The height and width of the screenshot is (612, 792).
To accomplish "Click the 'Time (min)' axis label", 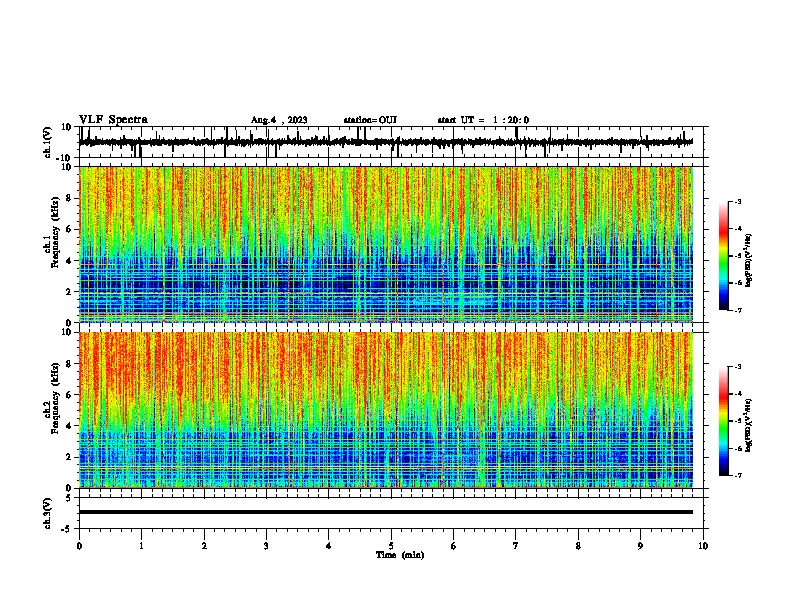I will tap(400, 555).
